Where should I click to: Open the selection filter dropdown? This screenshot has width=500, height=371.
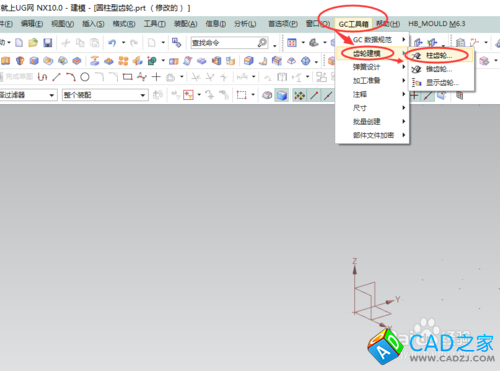click(28, 95)
